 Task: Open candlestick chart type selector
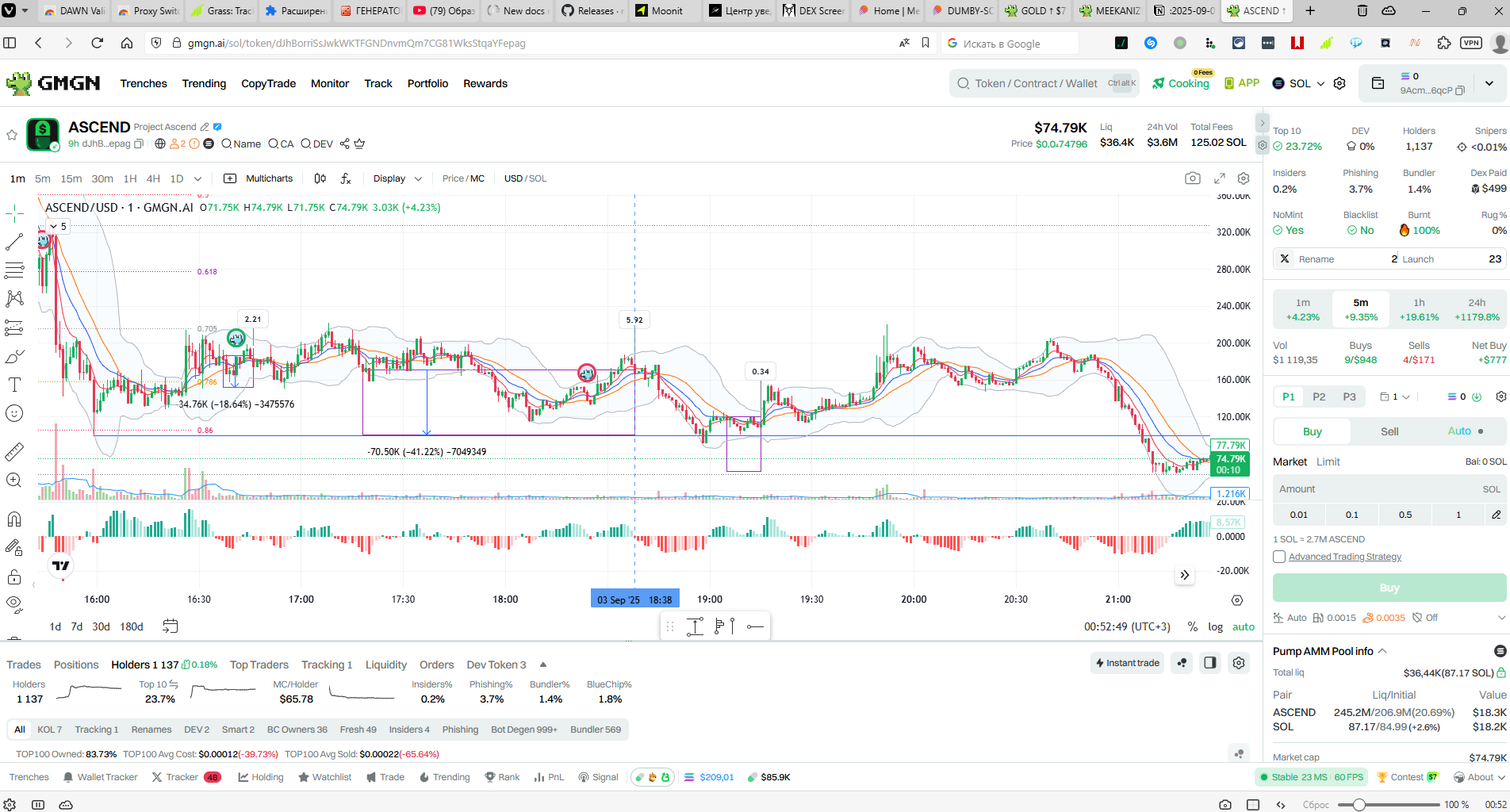coord(320,178)
